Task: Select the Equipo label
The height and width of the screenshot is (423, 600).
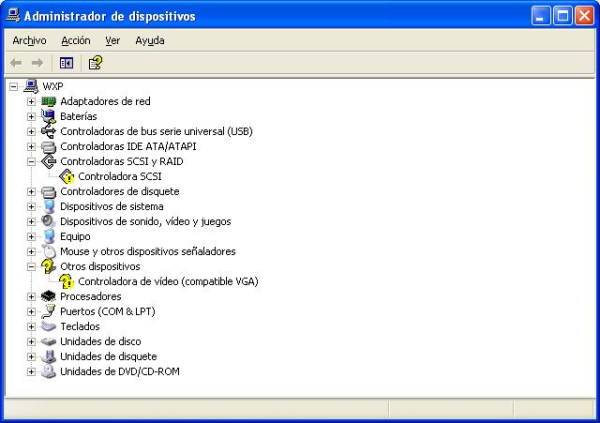Action: point(75,237)
